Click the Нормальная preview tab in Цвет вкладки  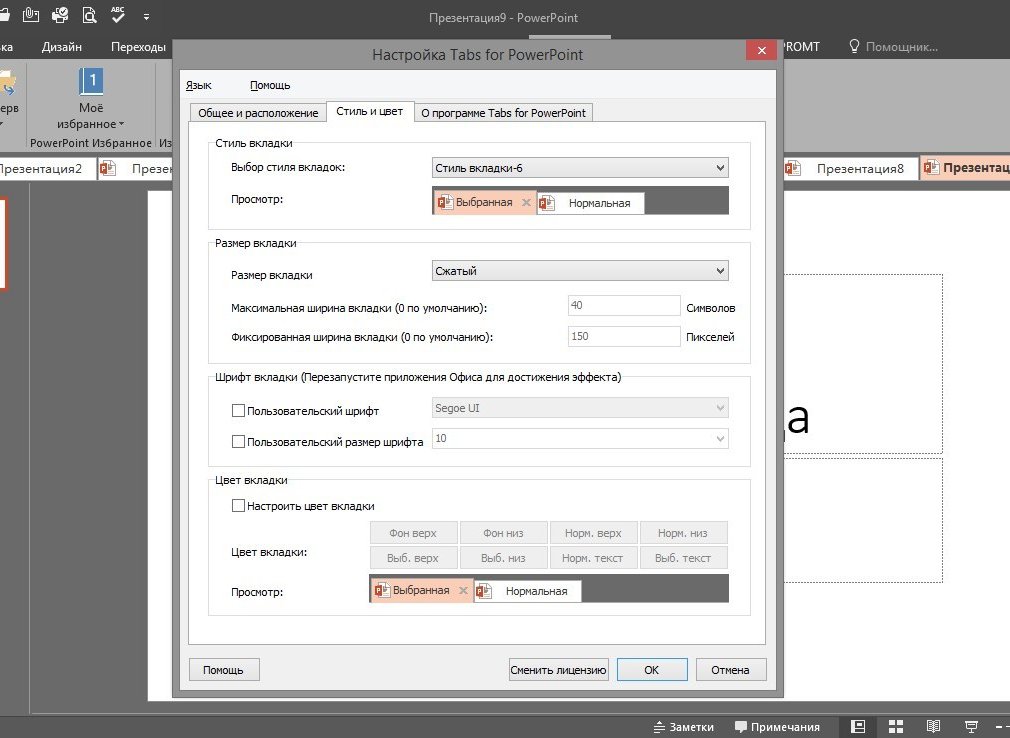pos(528,591)
